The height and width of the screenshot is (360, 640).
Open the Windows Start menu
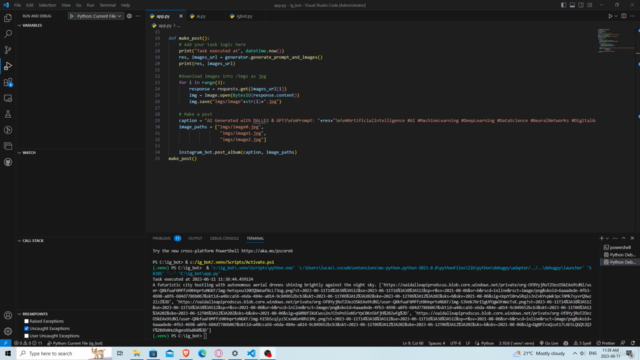coord(8,353)
